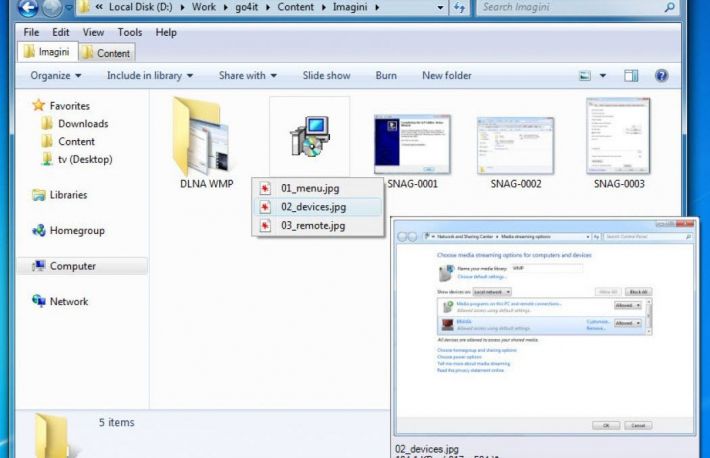Select 02_devices.jpg in popup list

click(x=313, y=207)
